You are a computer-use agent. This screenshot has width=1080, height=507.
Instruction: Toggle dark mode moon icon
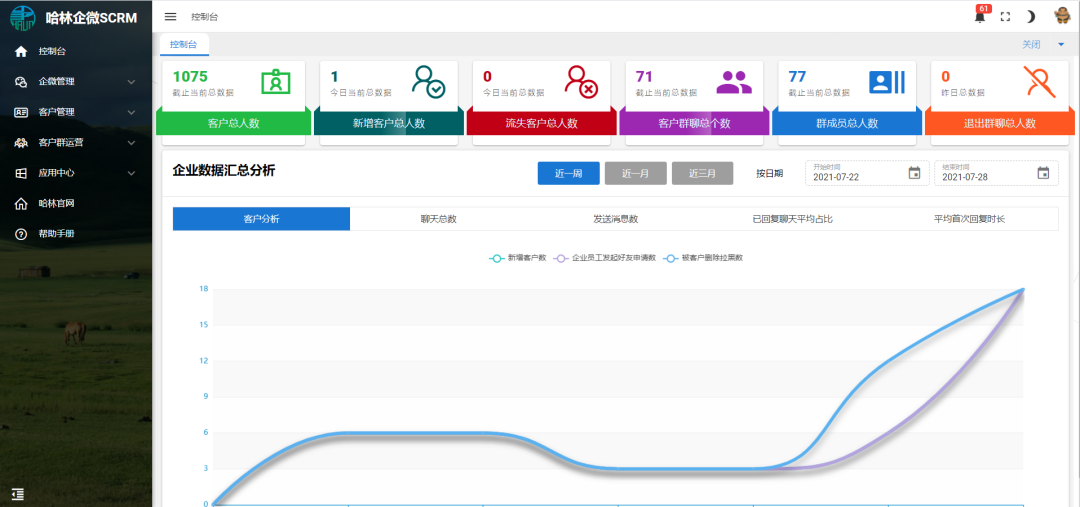pos(1030,17)
